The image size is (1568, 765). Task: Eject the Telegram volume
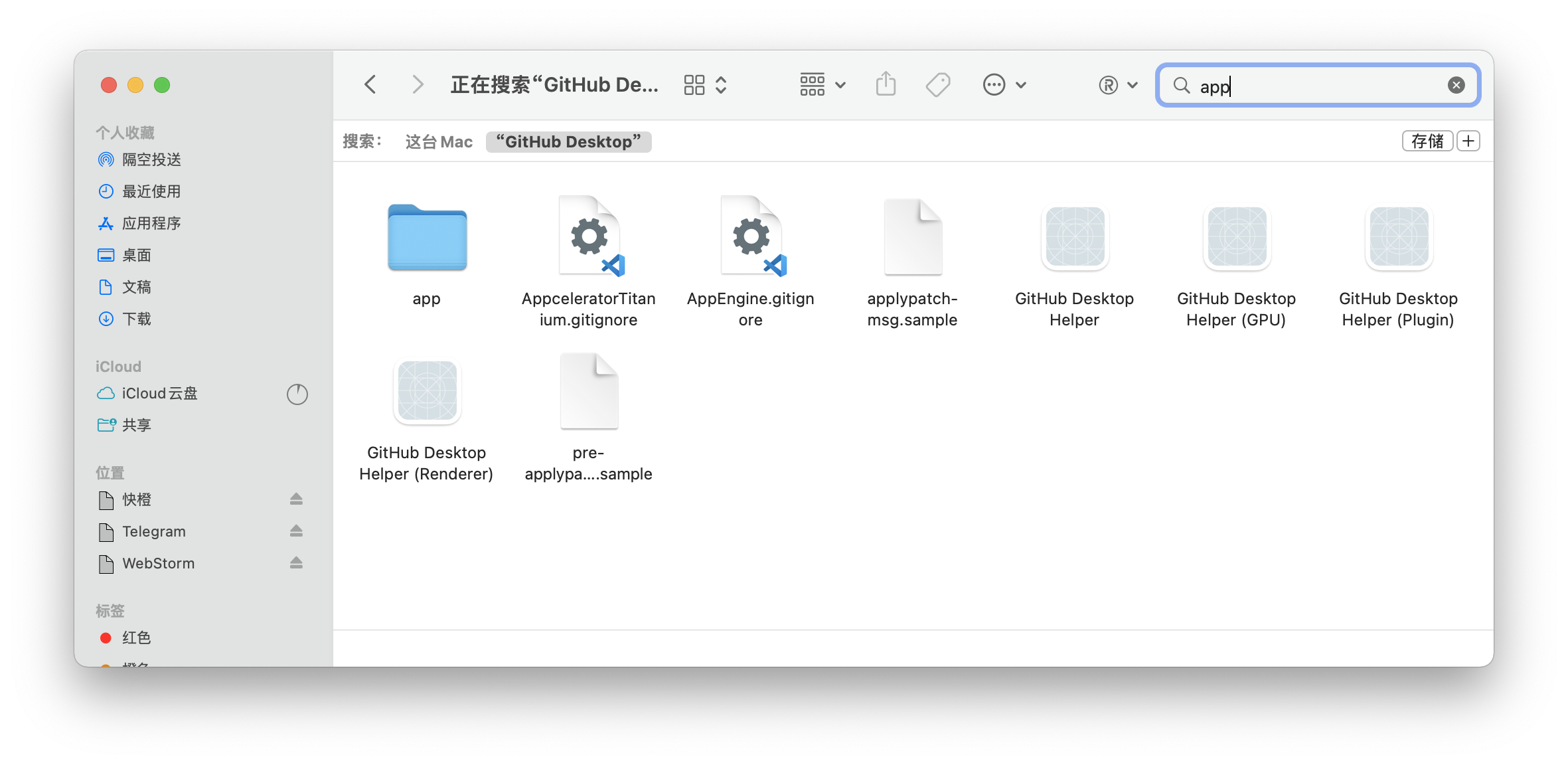click(x=296, y=531)
